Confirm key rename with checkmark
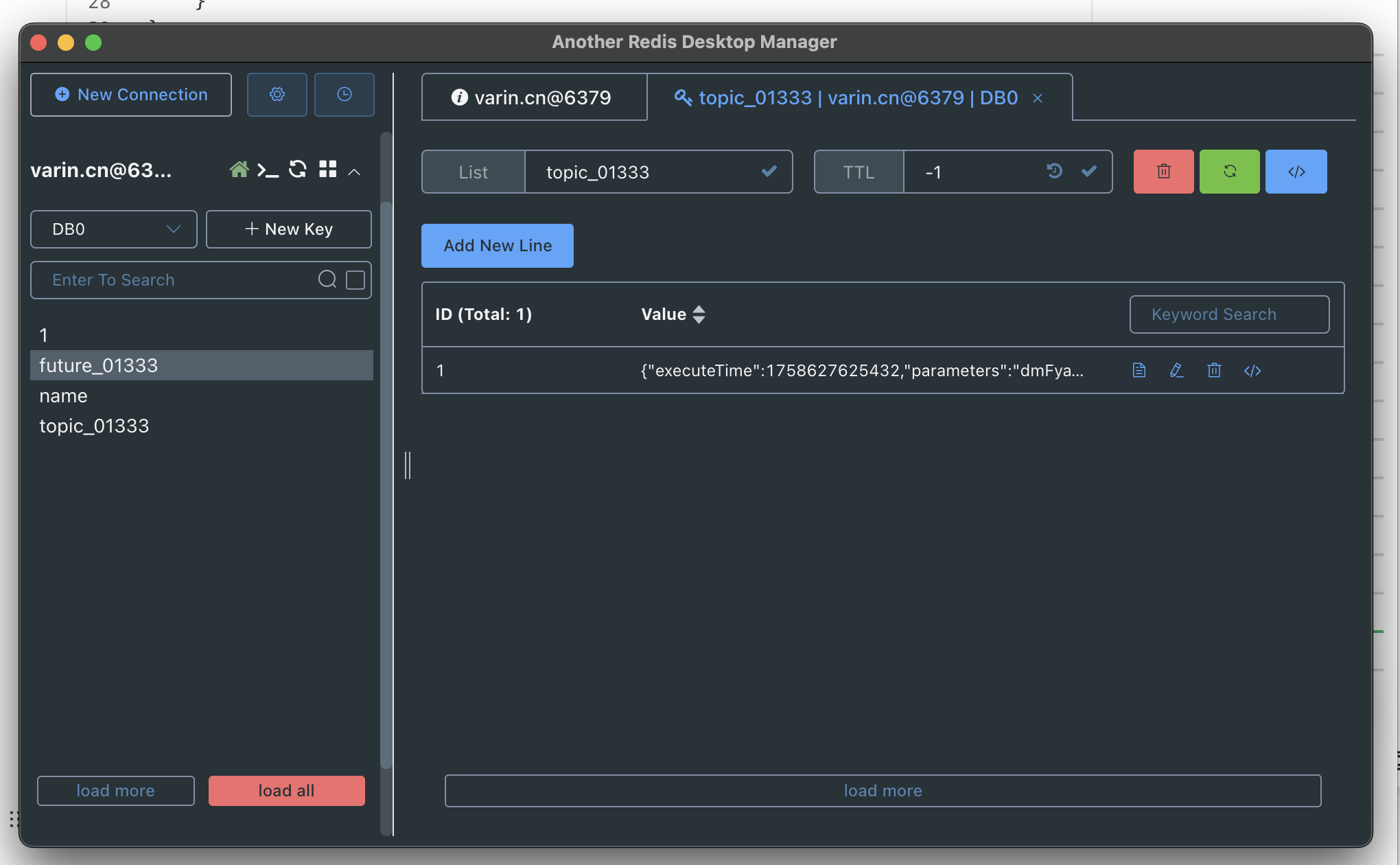The image size is (1400, 865). click(x=769, y=171)
